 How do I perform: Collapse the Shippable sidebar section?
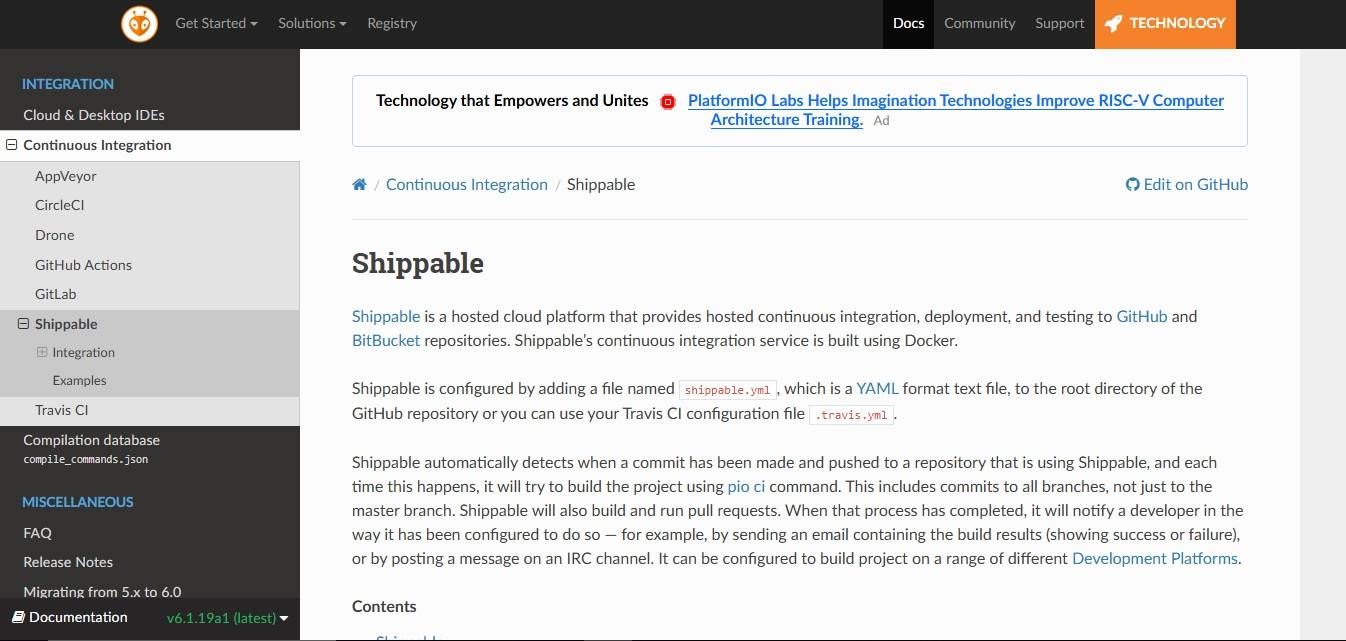pos(25,324)
